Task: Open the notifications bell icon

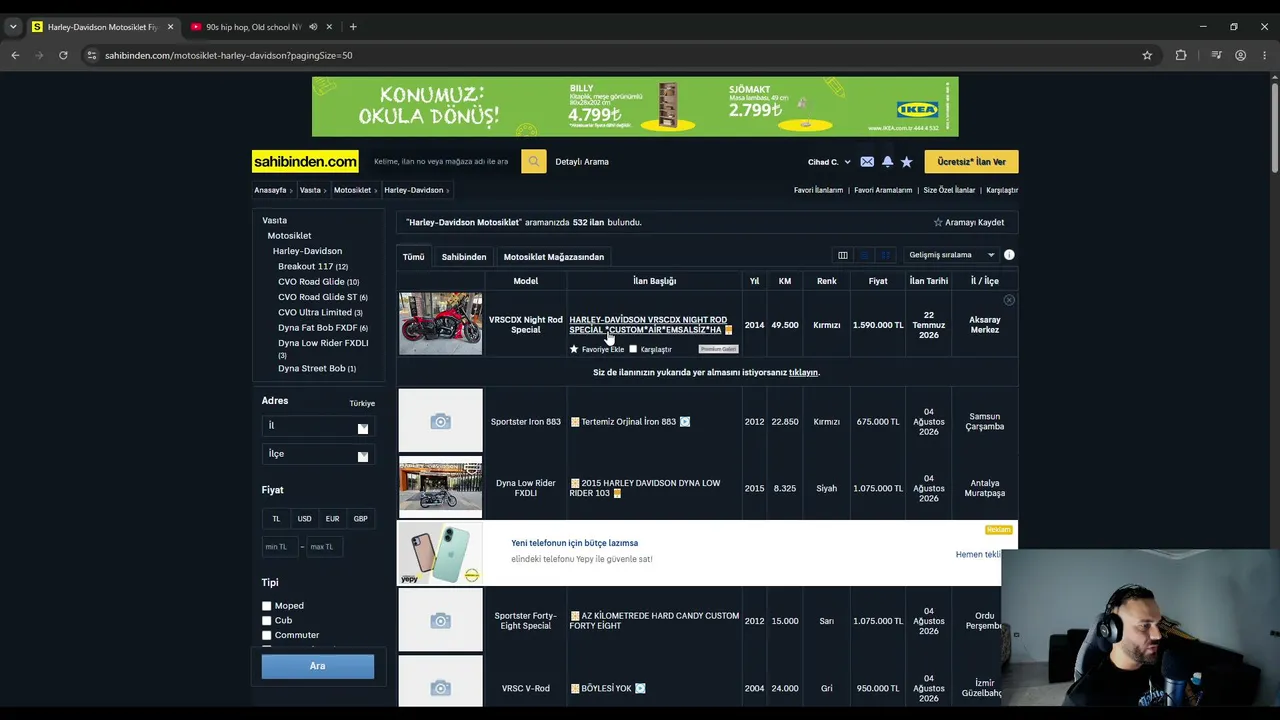Action: click(x=887, y=162)
